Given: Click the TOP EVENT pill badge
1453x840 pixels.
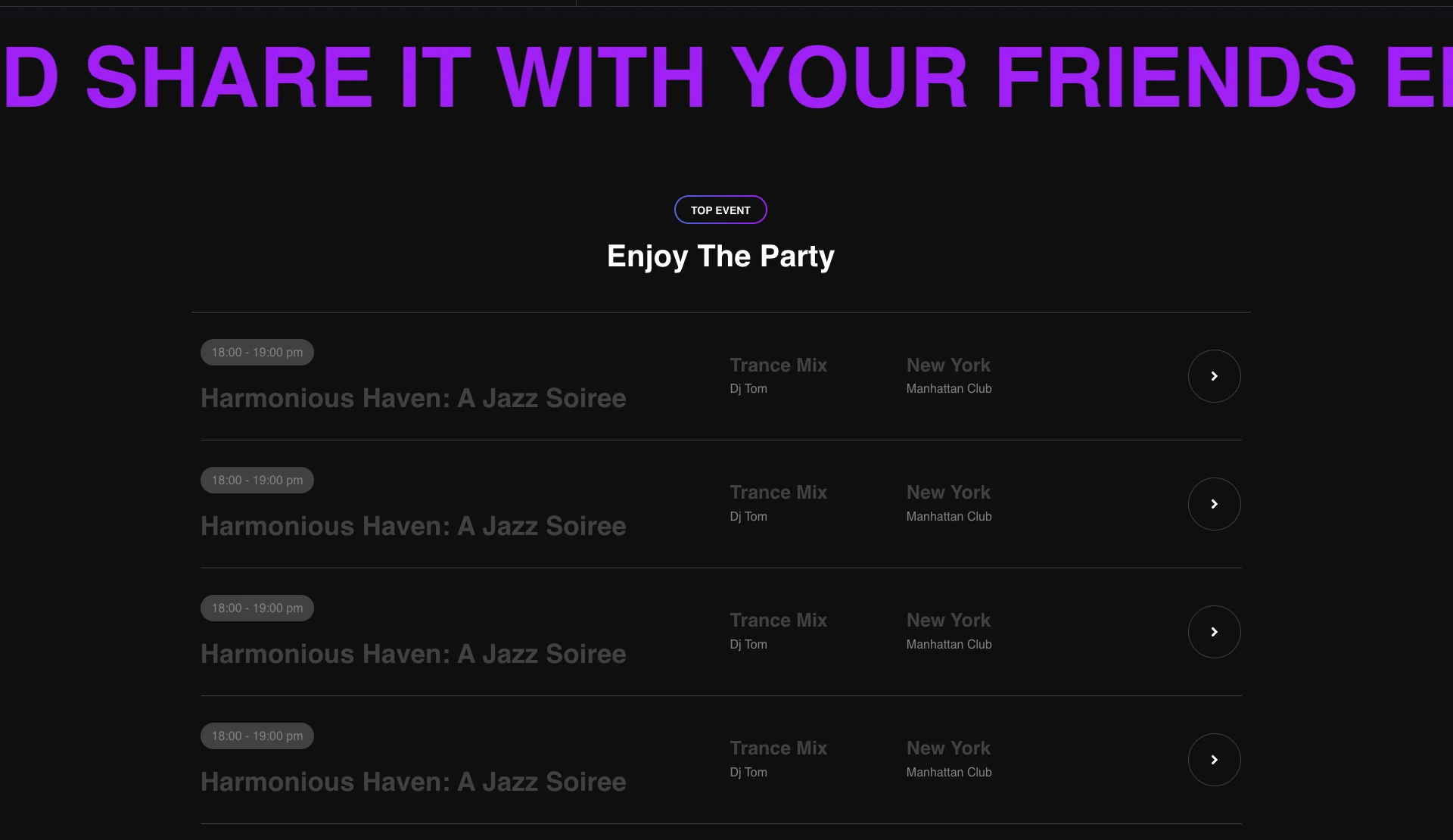Looking at the screenshot, I should coord(720,210).
